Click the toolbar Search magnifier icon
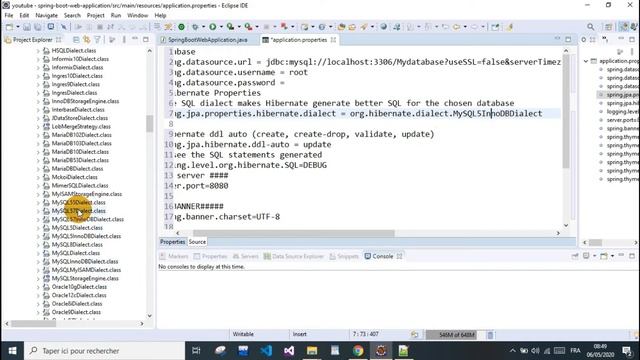The width and height of the screenshot is (640, 360). click(591, 27)
